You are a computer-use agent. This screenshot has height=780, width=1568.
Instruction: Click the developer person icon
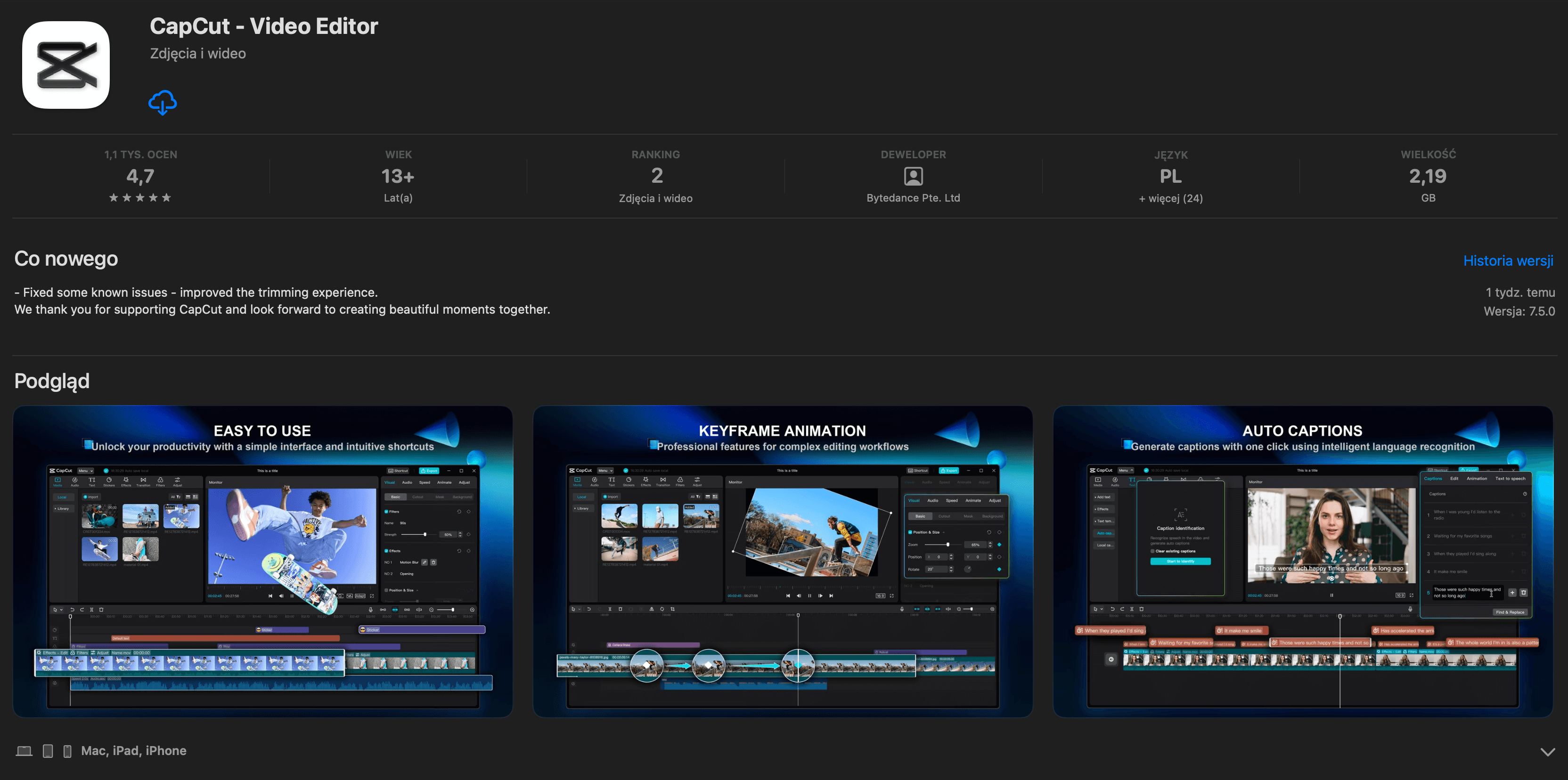point(913,177)
